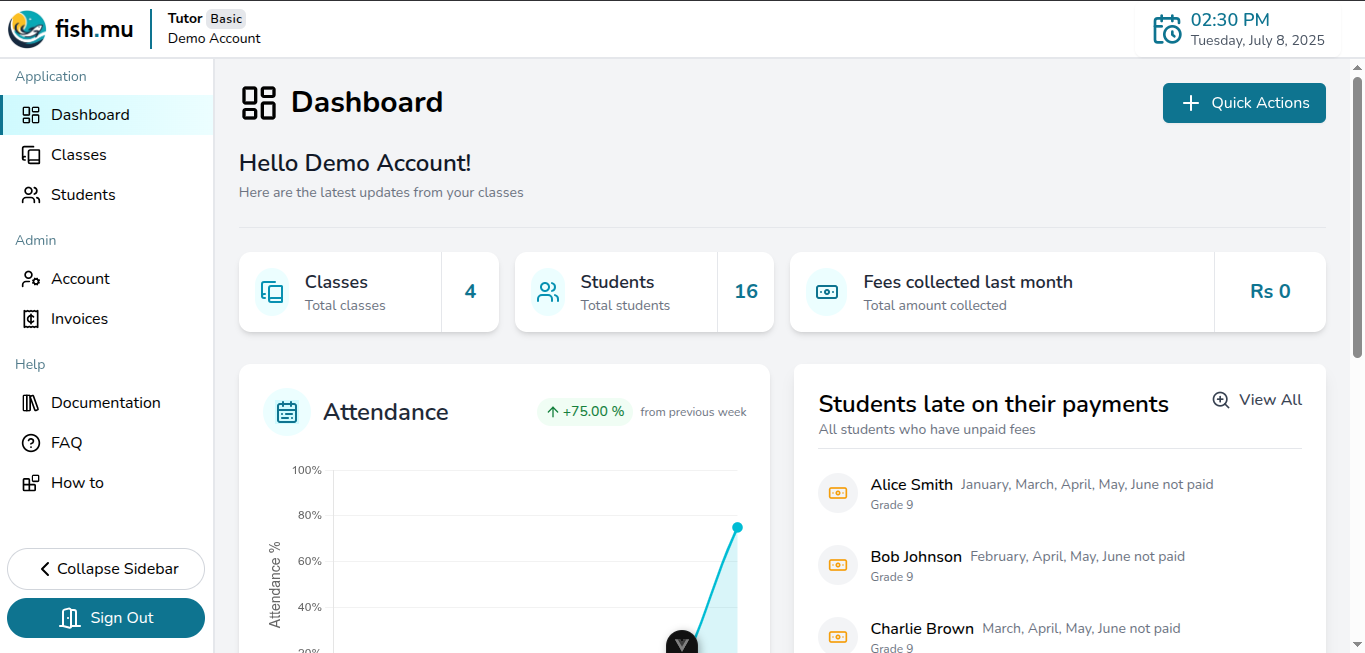The width and height of the screenshot is (1365, 653).
Task: Open the Invoices page
Action: [107, 319]
